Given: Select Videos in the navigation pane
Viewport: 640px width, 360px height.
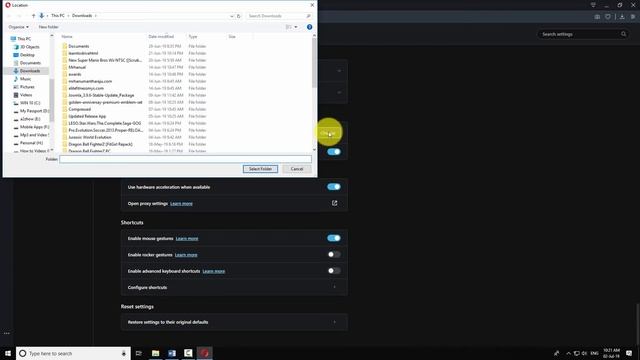Looking at the screenshot, I should coord(25,95).
